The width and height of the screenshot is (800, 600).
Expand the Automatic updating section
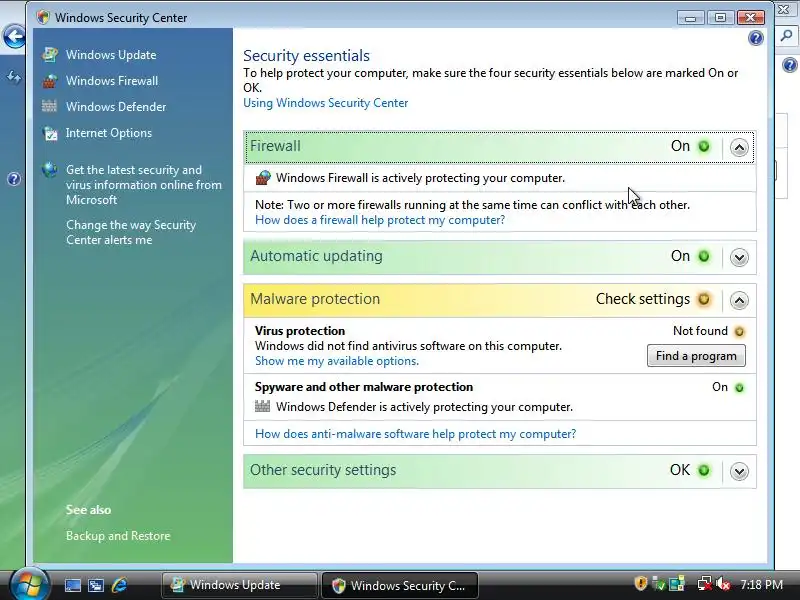click(739, 257)
